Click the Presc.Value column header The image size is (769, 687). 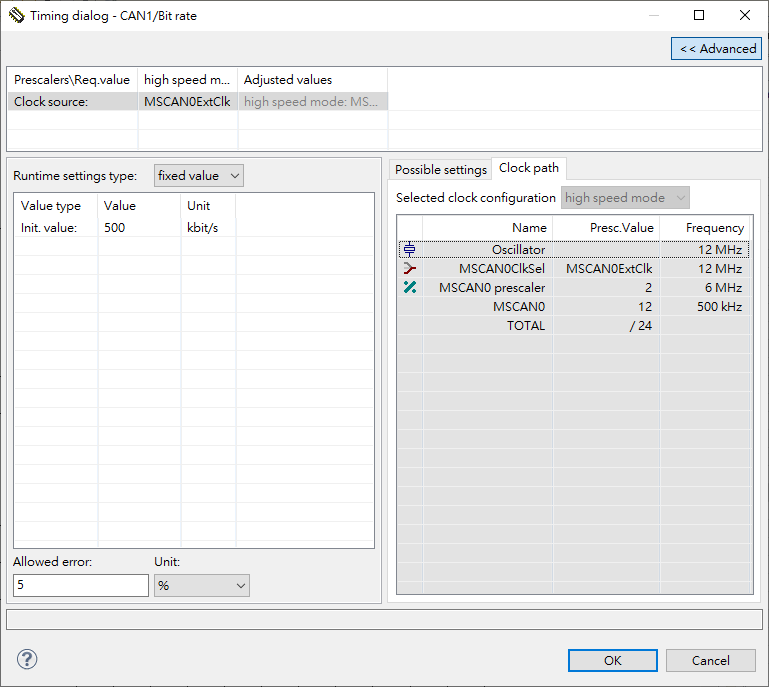pyautogui.click(x=606, y=228)
